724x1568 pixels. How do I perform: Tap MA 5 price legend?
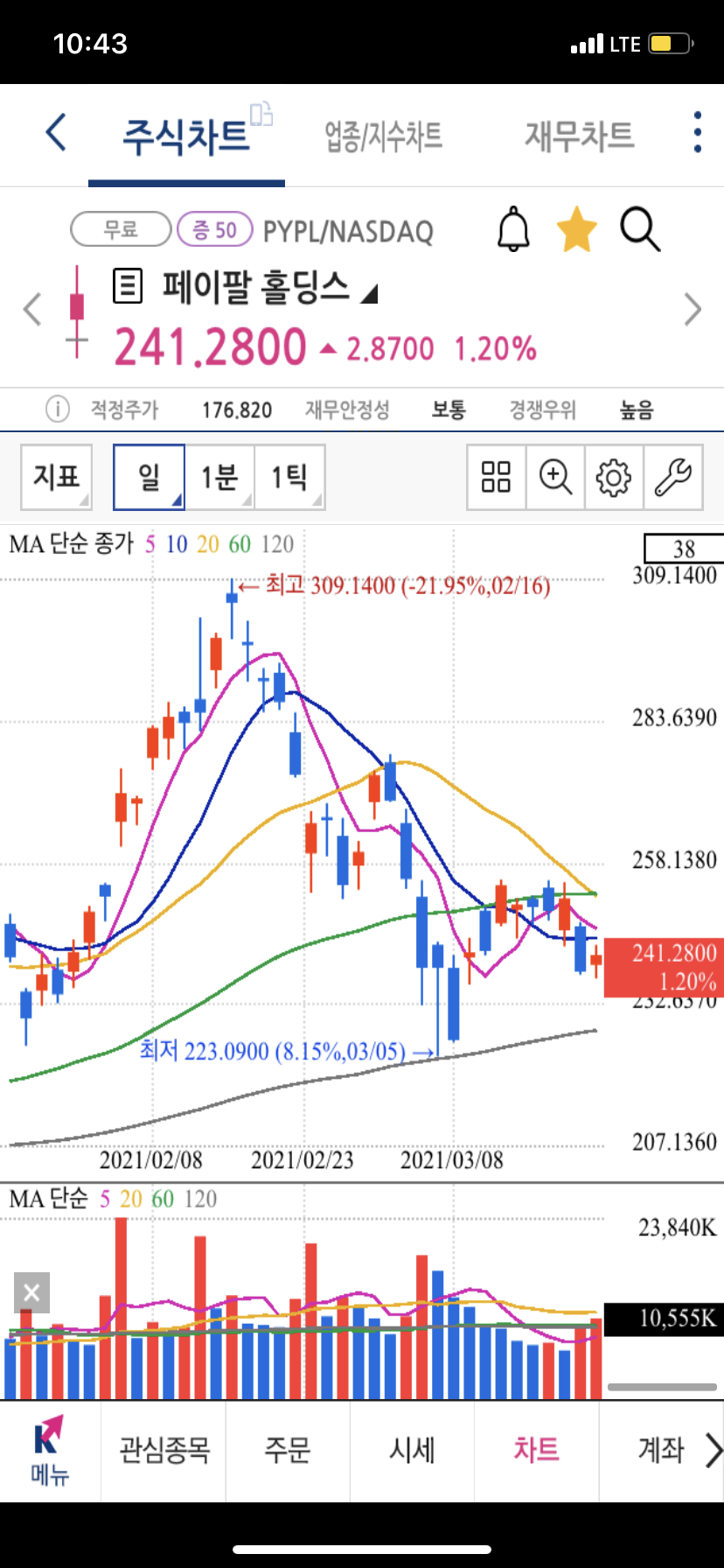(x=150, y=544)
